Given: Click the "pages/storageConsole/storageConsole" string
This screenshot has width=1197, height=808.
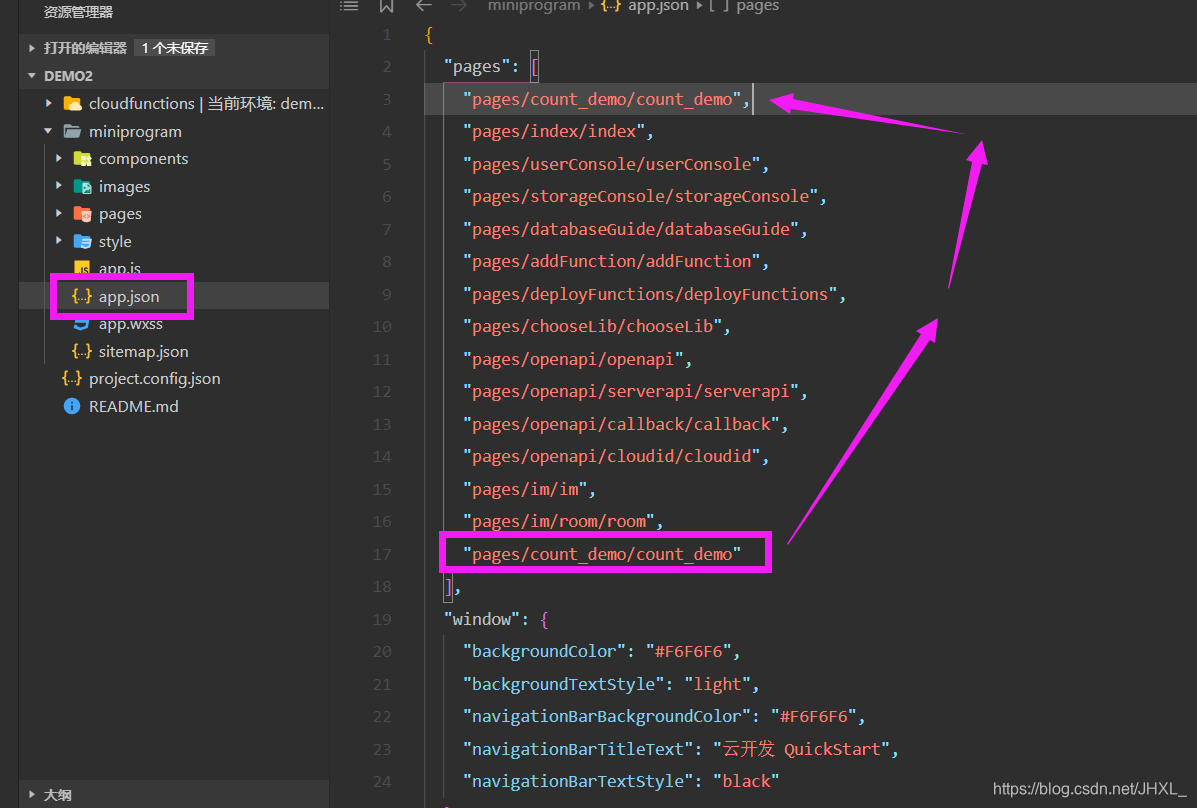Looking at the screenshot, I should pos(640,196).
